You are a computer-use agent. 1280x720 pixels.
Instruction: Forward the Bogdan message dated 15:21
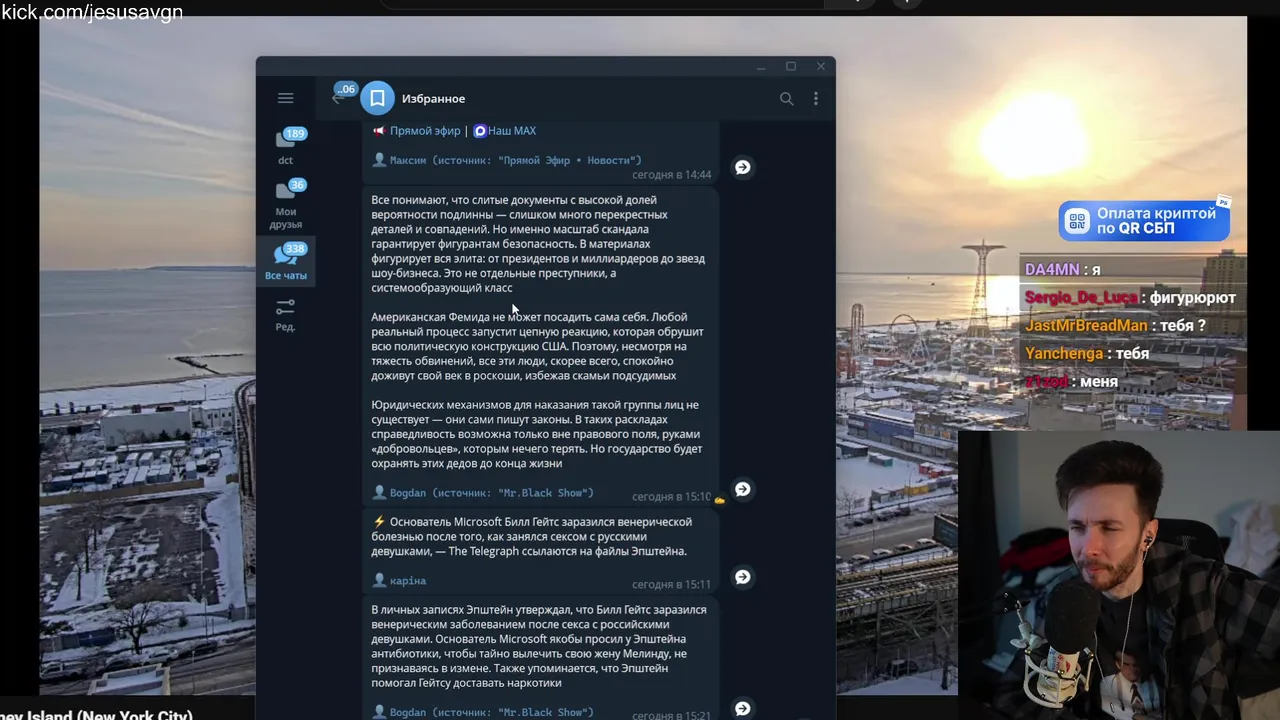(742, 708)
